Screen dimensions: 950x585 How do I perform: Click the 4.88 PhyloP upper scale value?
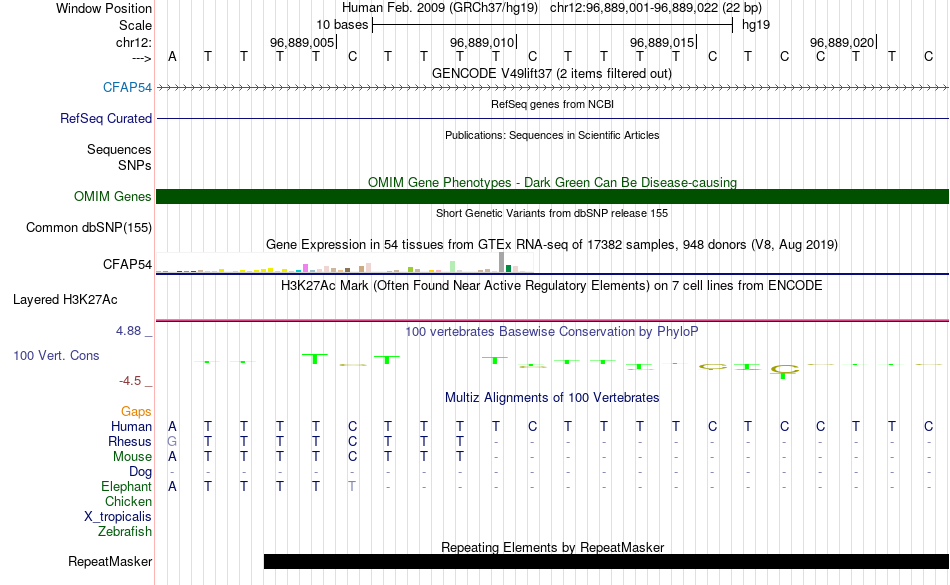point(128,331)
